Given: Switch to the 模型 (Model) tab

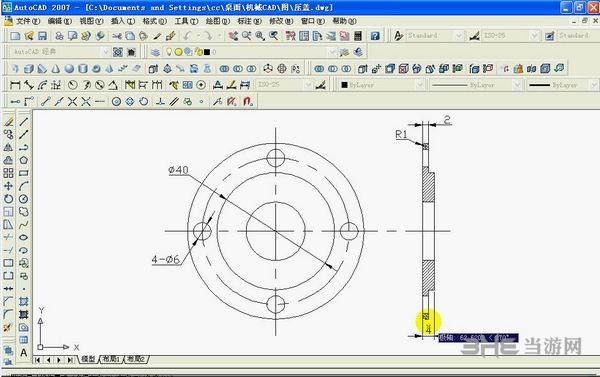Looking at the screenshot, I should pos(88,359).
